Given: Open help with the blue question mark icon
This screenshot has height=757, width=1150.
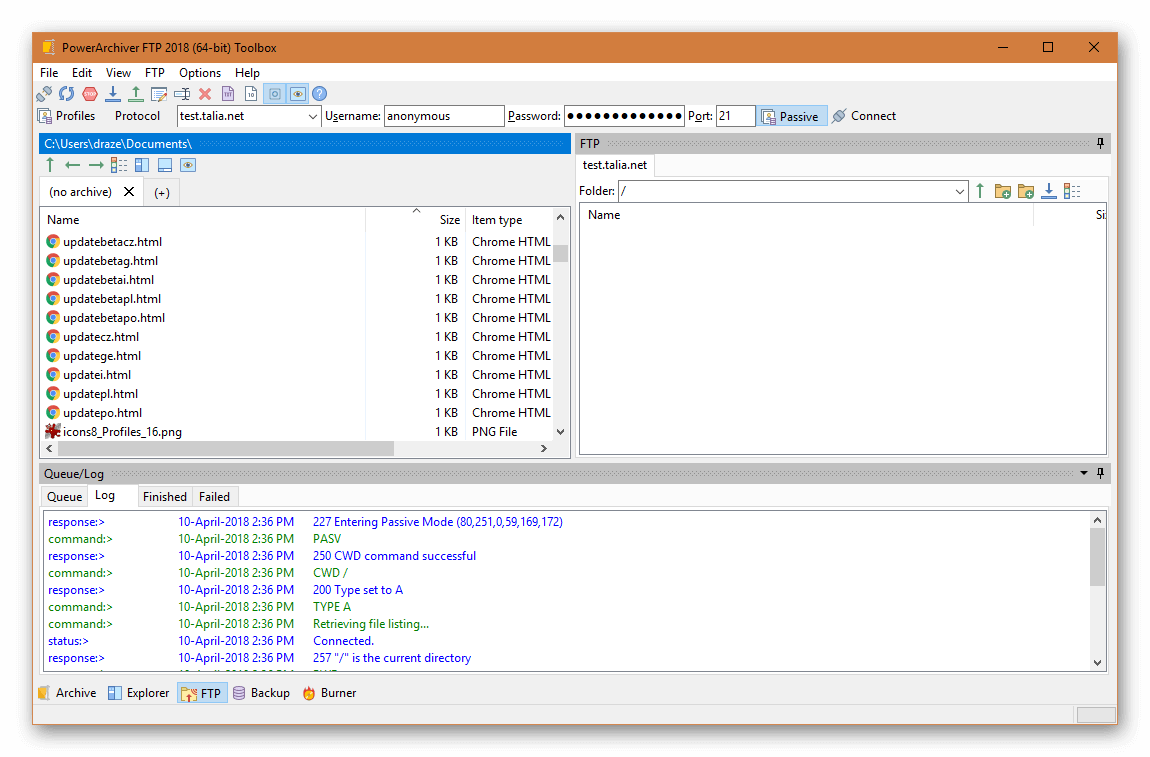Looking at the screenshot, I should coord(320,94).
